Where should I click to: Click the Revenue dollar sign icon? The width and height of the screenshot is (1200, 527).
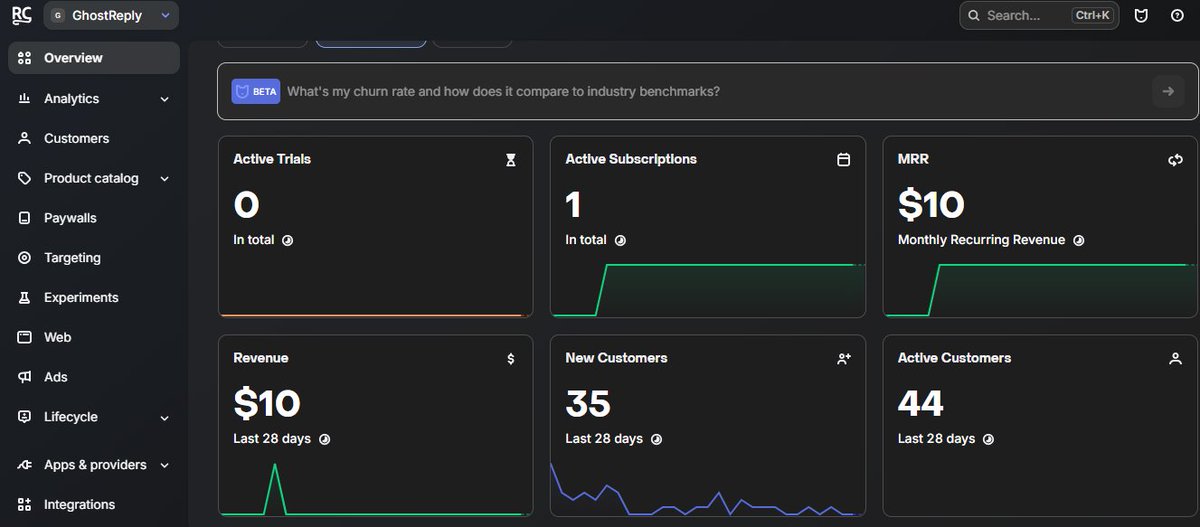pos(511,359)
